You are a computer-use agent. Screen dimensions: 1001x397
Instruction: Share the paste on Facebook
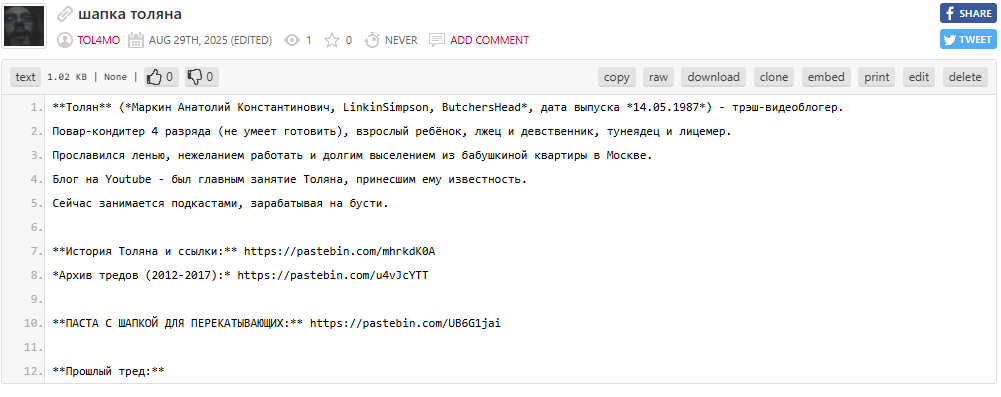pyautogui.click(x=968, y=13)
